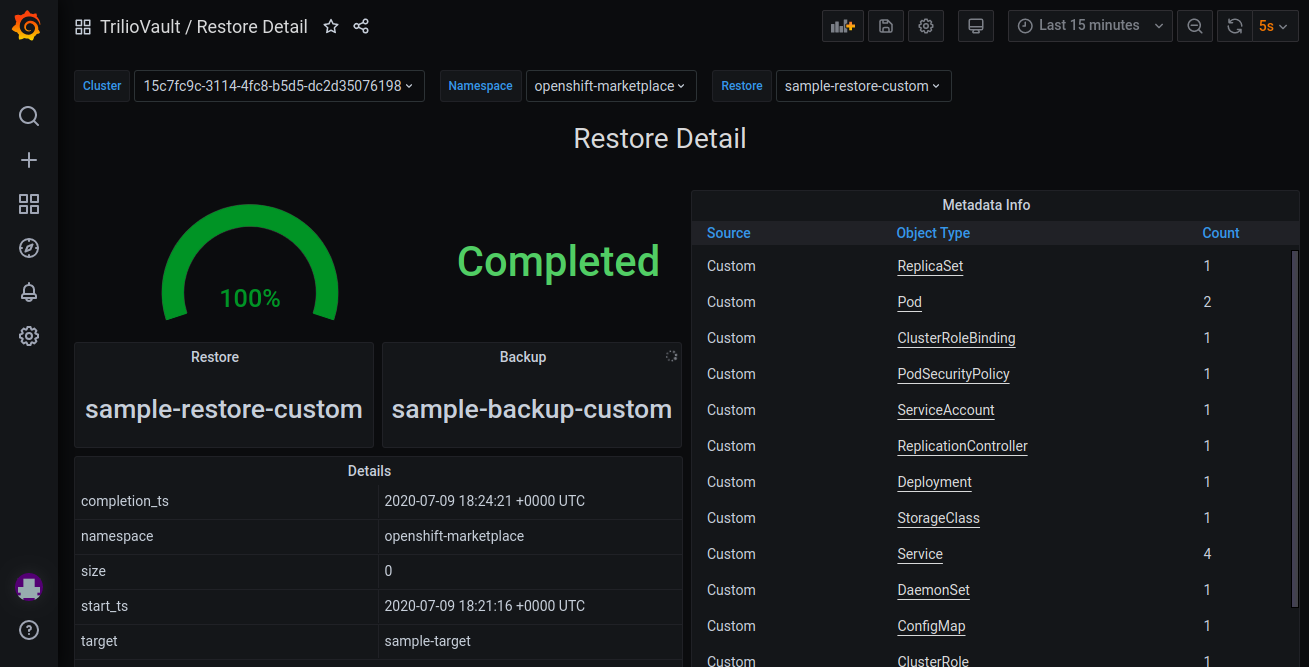Image resolution: width=1309 pixels, height=667 pixels.
Task: Click the Service count value 4
Action: coord(1207,554)
